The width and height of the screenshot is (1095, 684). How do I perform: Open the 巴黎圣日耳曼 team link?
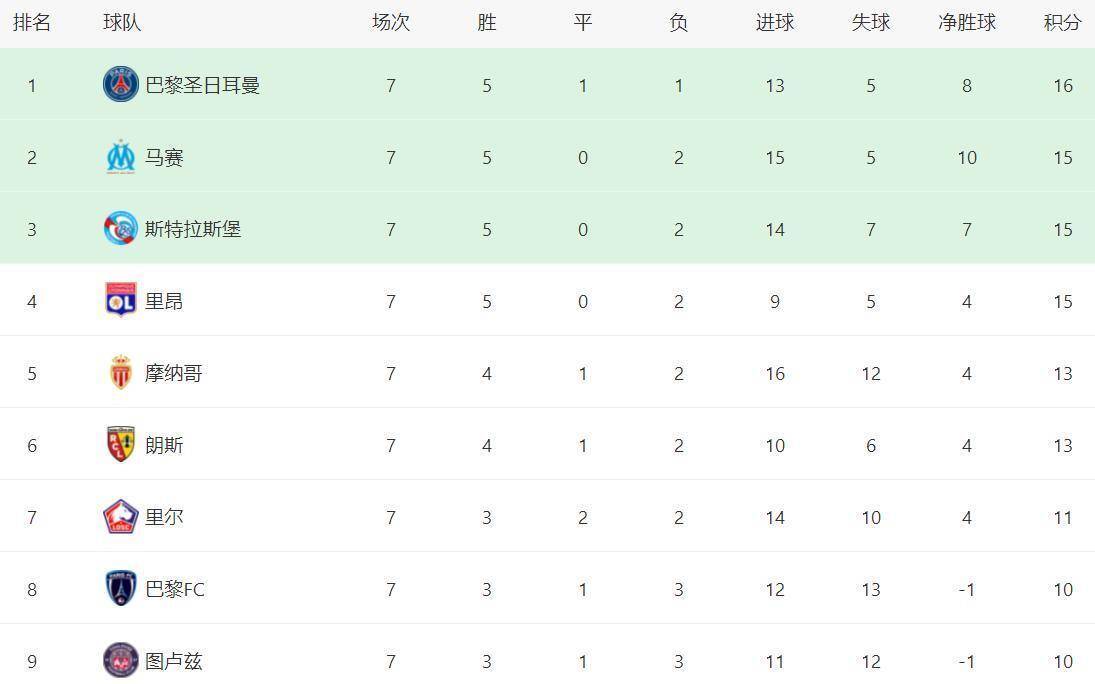[203, 85]
